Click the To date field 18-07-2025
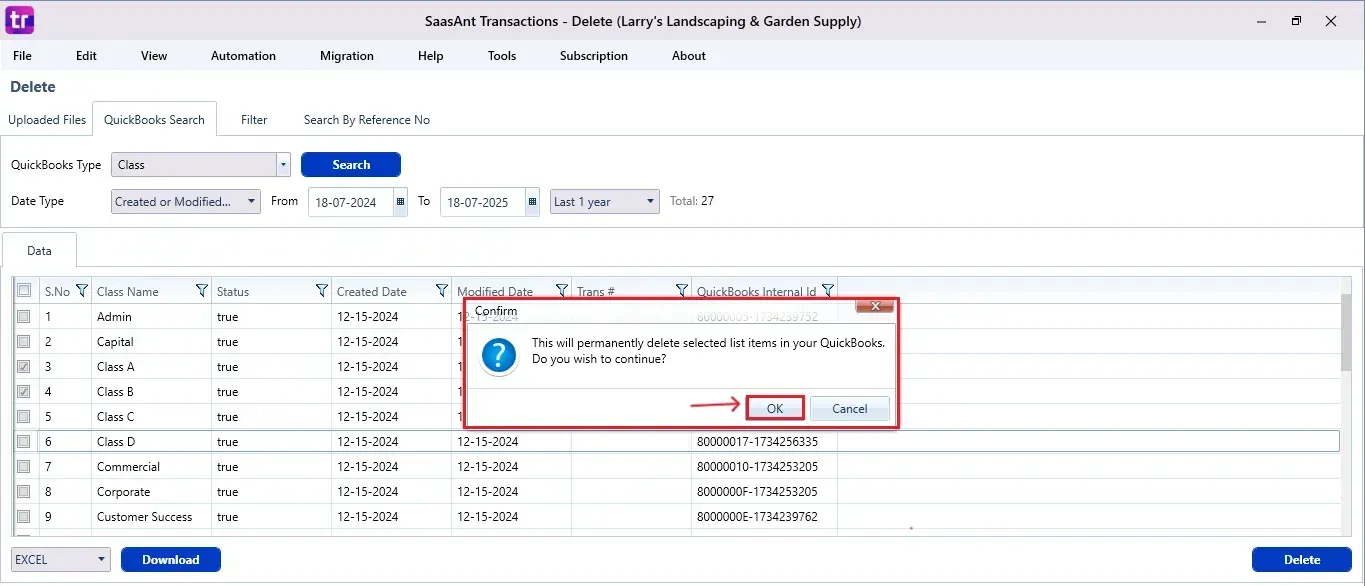 pyautogui.click(x=482, y=202)
